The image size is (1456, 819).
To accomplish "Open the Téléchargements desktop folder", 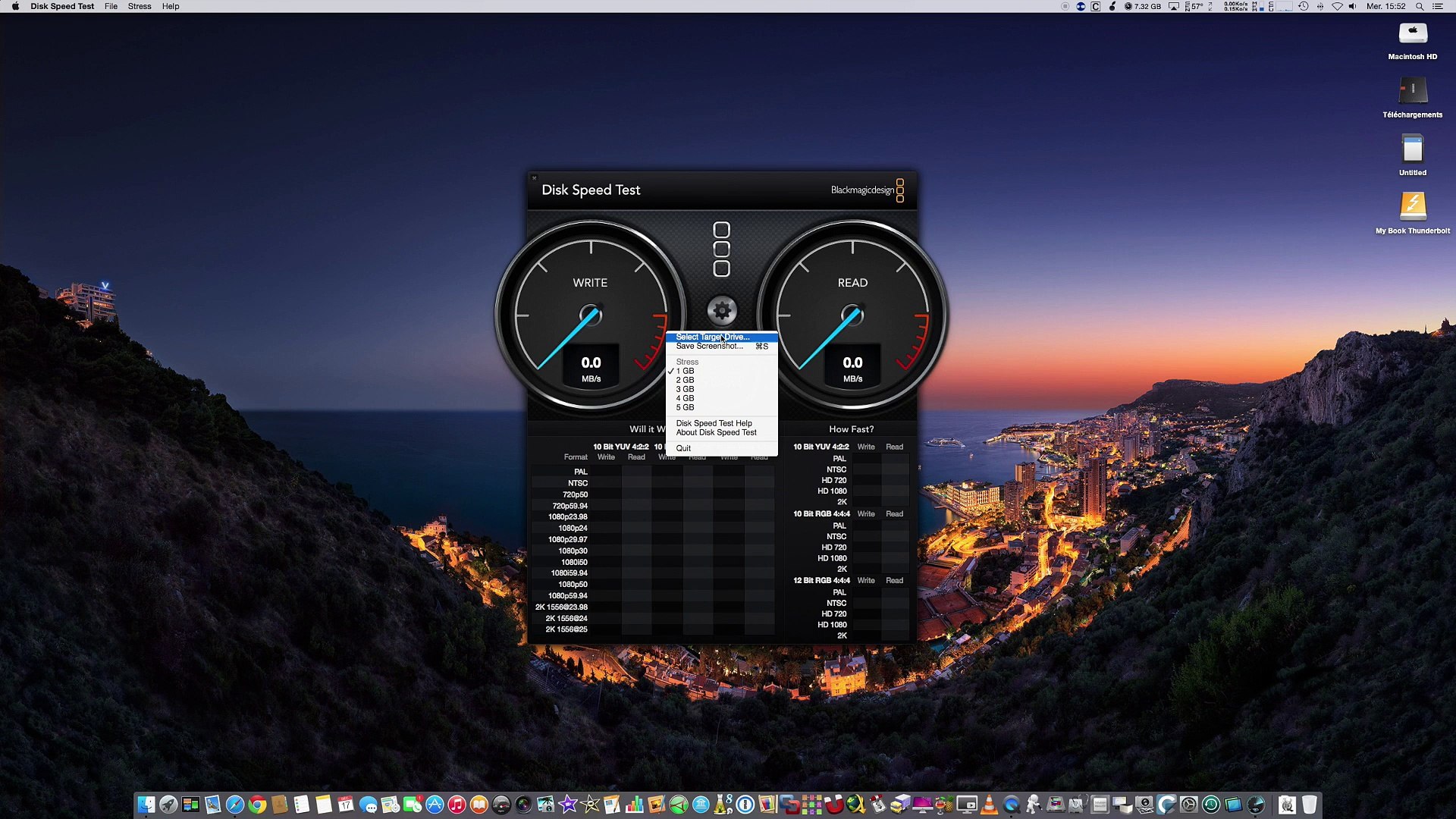I will (x=1412, y=92).
